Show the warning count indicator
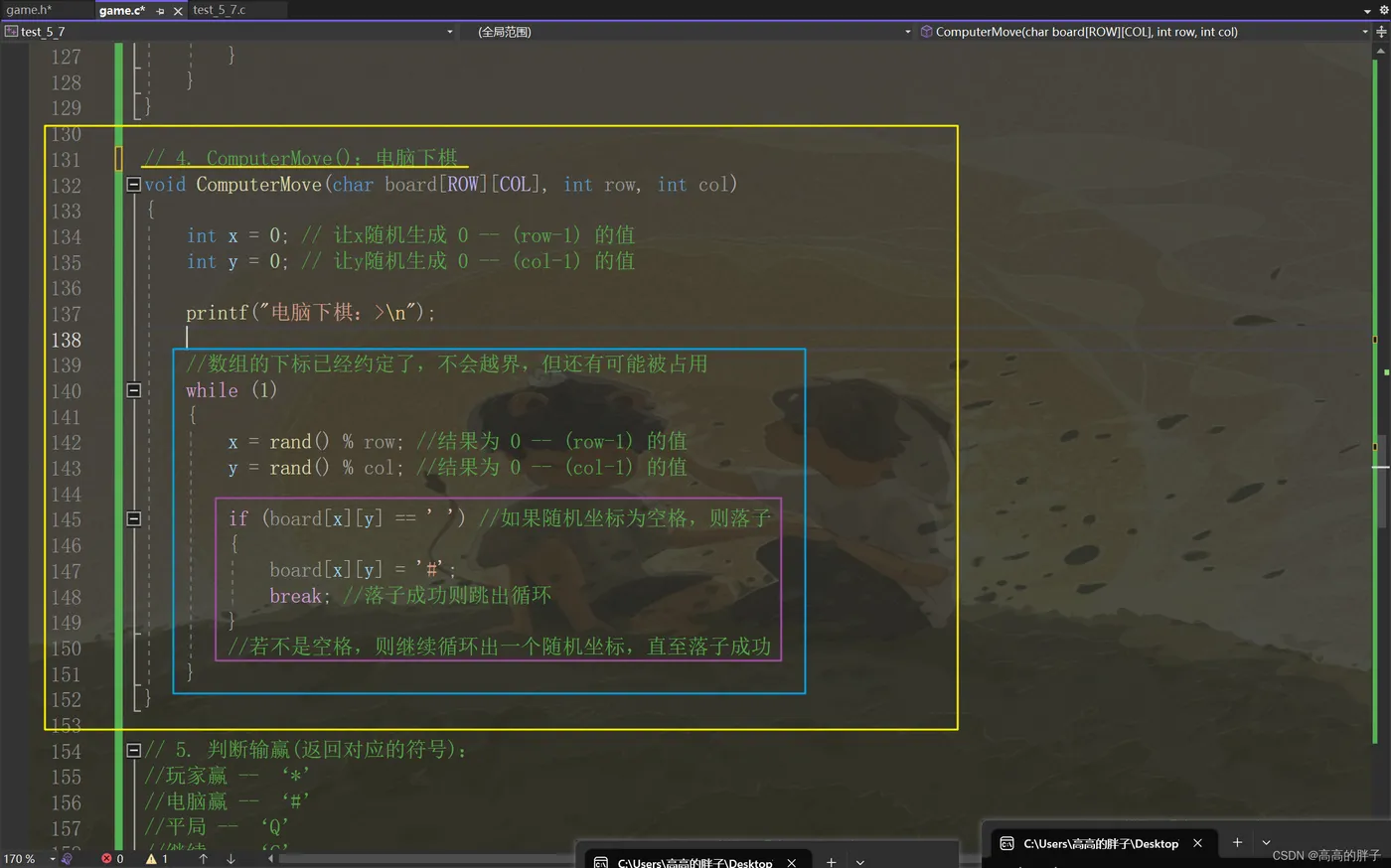Screen dimensions: 1391x868 157,859
